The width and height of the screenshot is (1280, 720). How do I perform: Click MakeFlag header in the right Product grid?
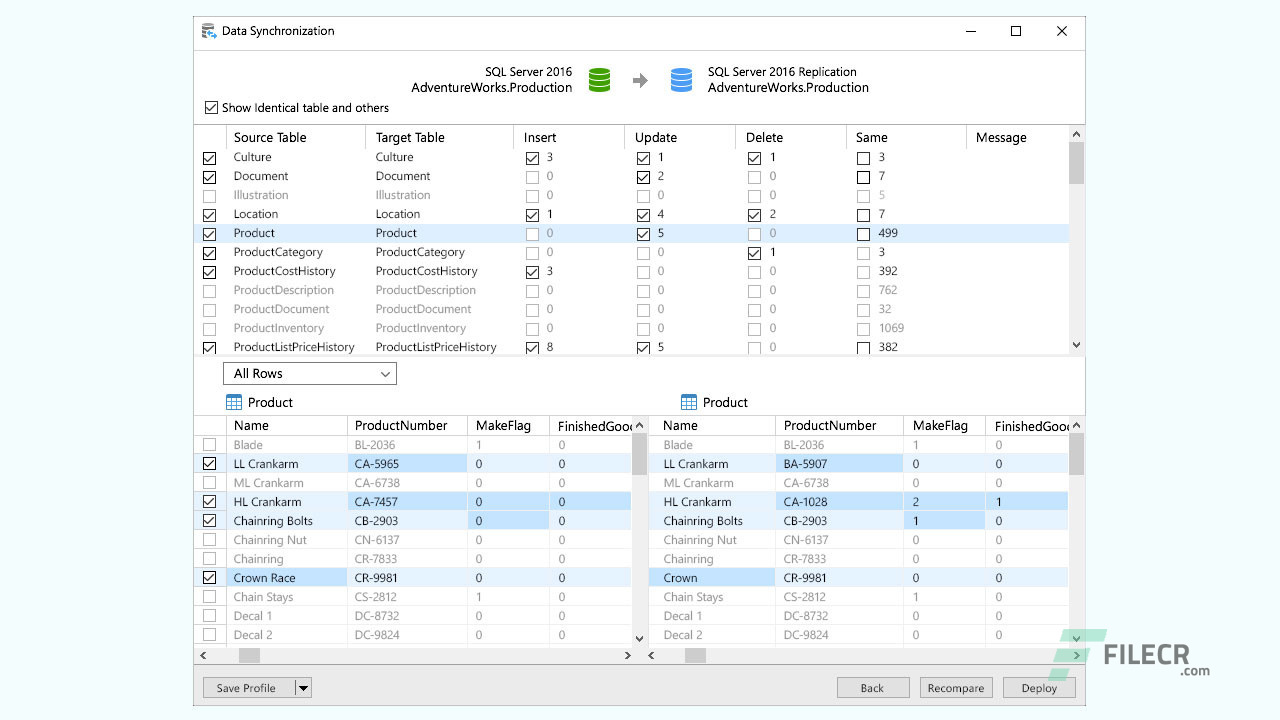tap(944, 425)
